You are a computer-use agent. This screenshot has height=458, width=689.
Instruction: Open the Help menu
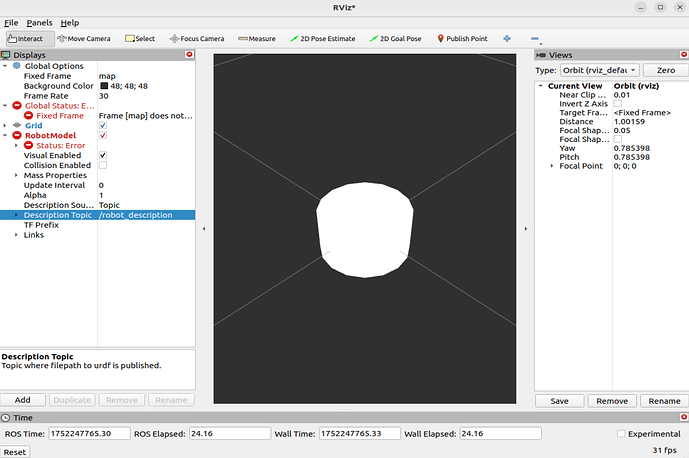pyautogui.click(x=69, y=23)
